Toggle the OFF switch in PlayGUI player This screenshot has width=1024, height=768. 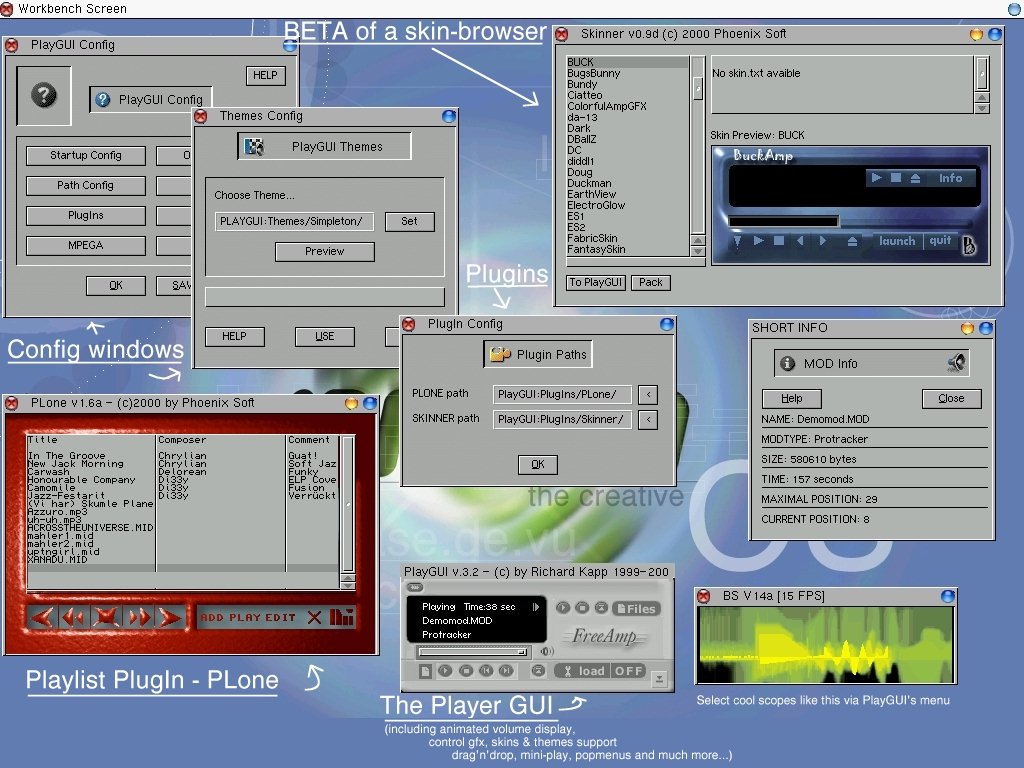click(x=628, y=671)
